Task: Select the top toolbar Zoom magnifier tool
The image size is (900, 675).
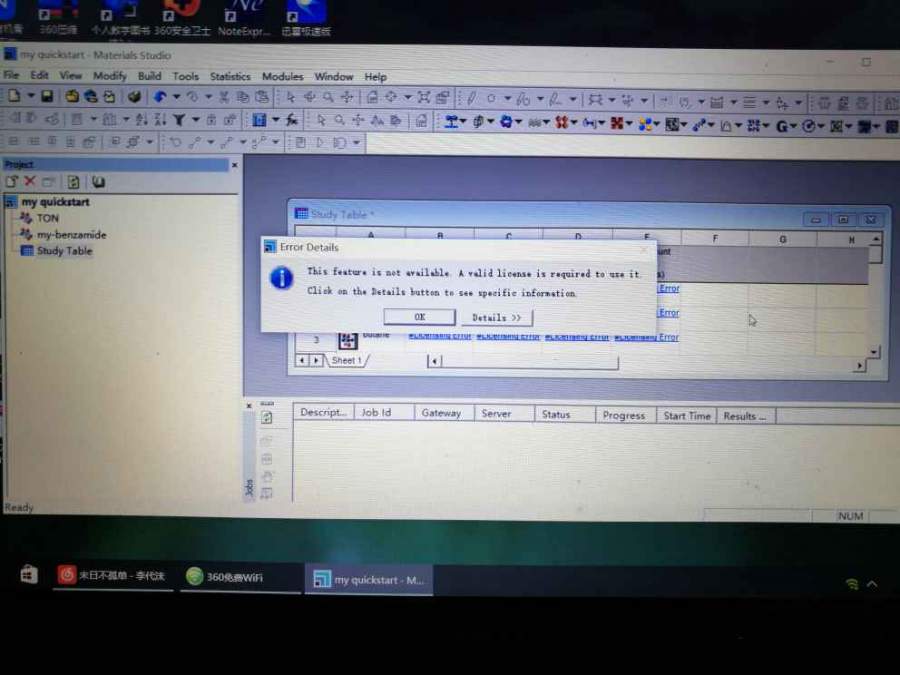Action: coord(328,98)
